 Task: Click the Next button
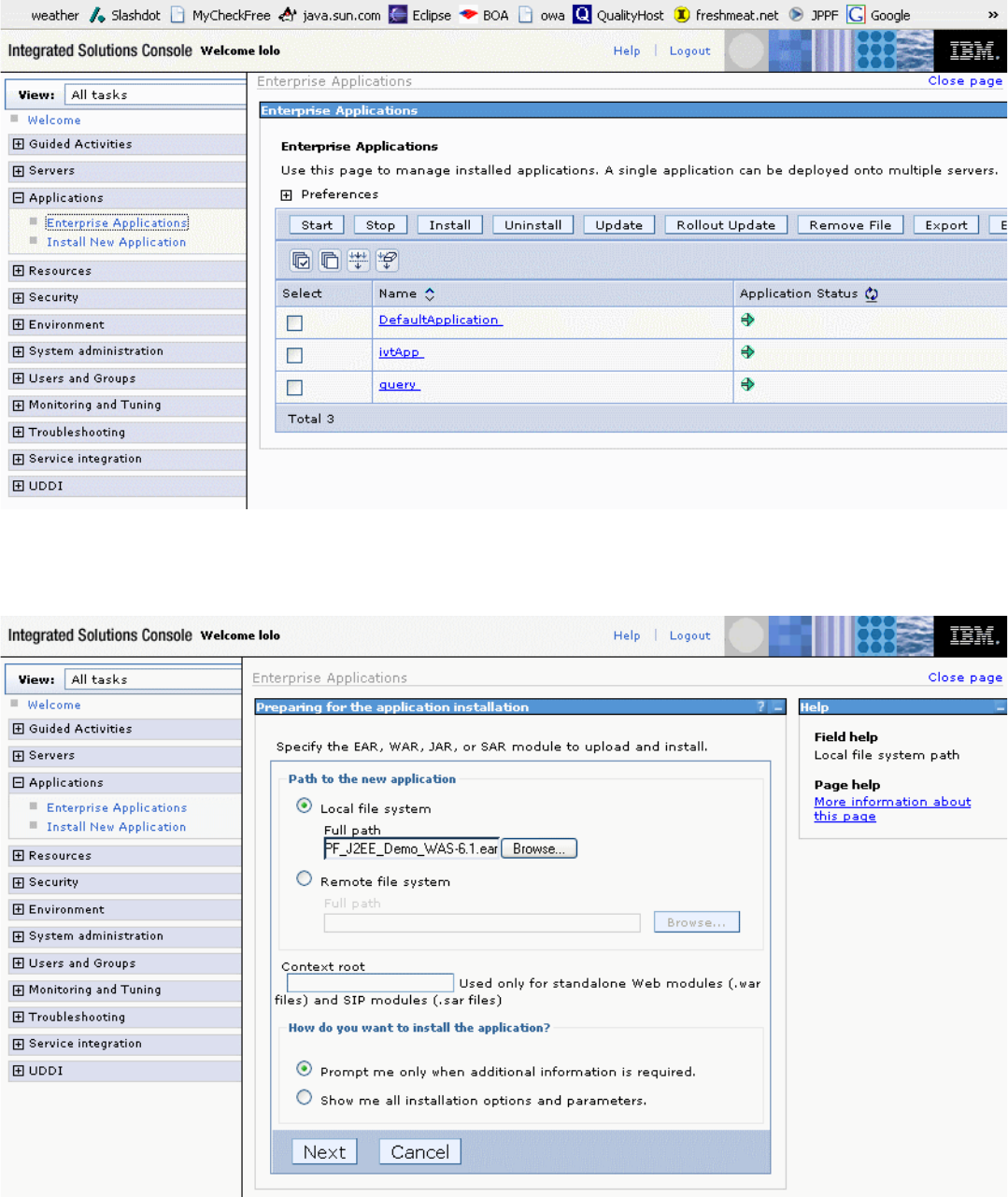point(324,1152)
